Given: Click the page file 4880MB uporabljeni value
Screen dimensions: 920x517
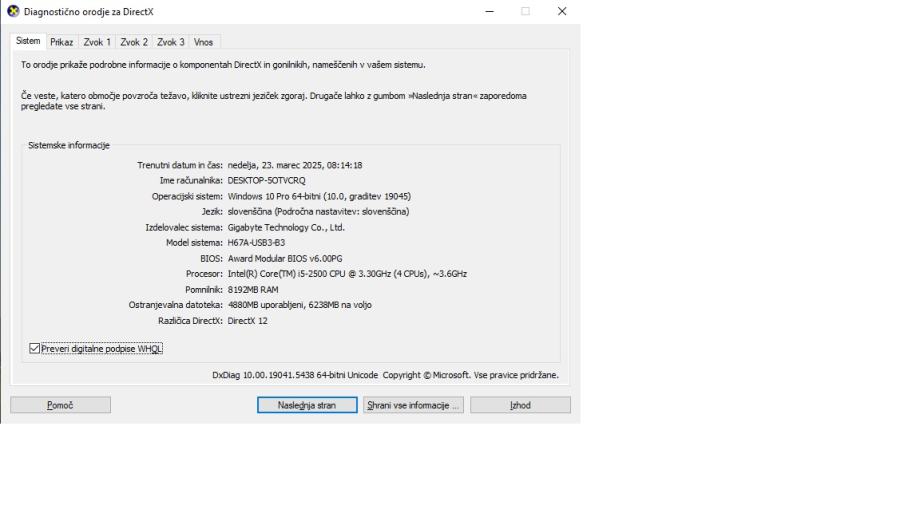Looking at the screenshot, I should (x=300, y=305).
